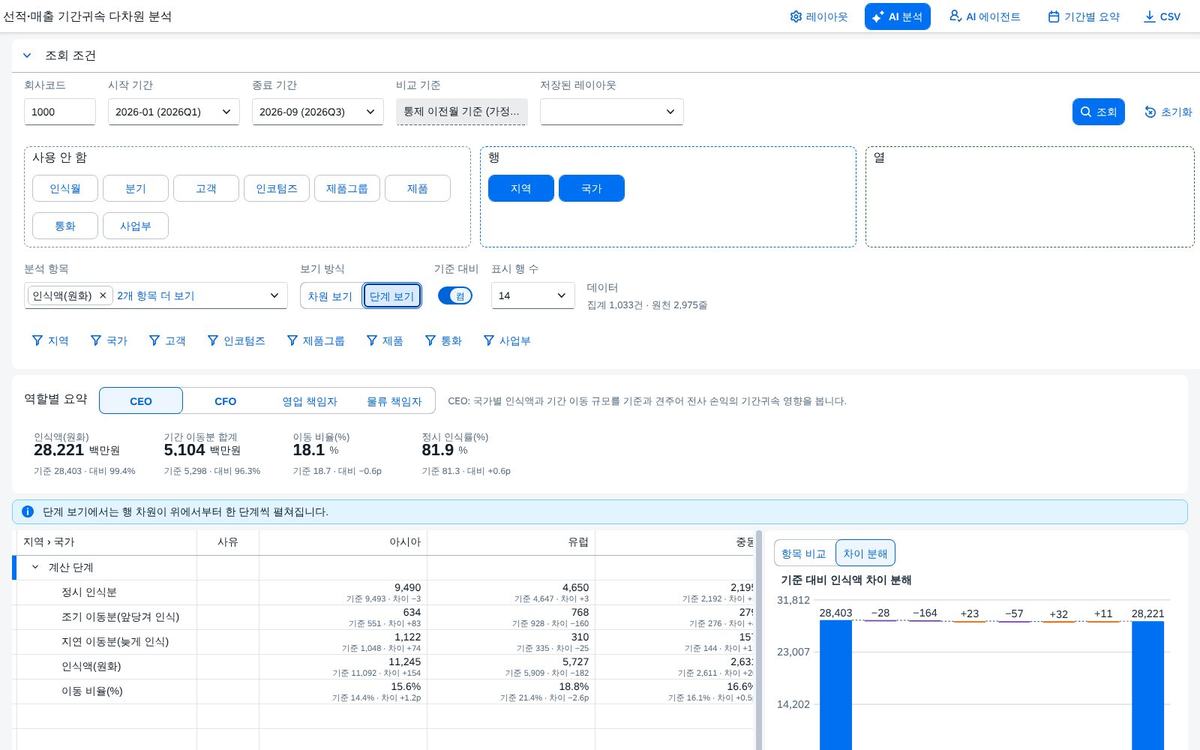The width and height of the screenshot is (1200, 750).
Task: Open the 인코텀즈 filter
Action: (x=237, y=341)
